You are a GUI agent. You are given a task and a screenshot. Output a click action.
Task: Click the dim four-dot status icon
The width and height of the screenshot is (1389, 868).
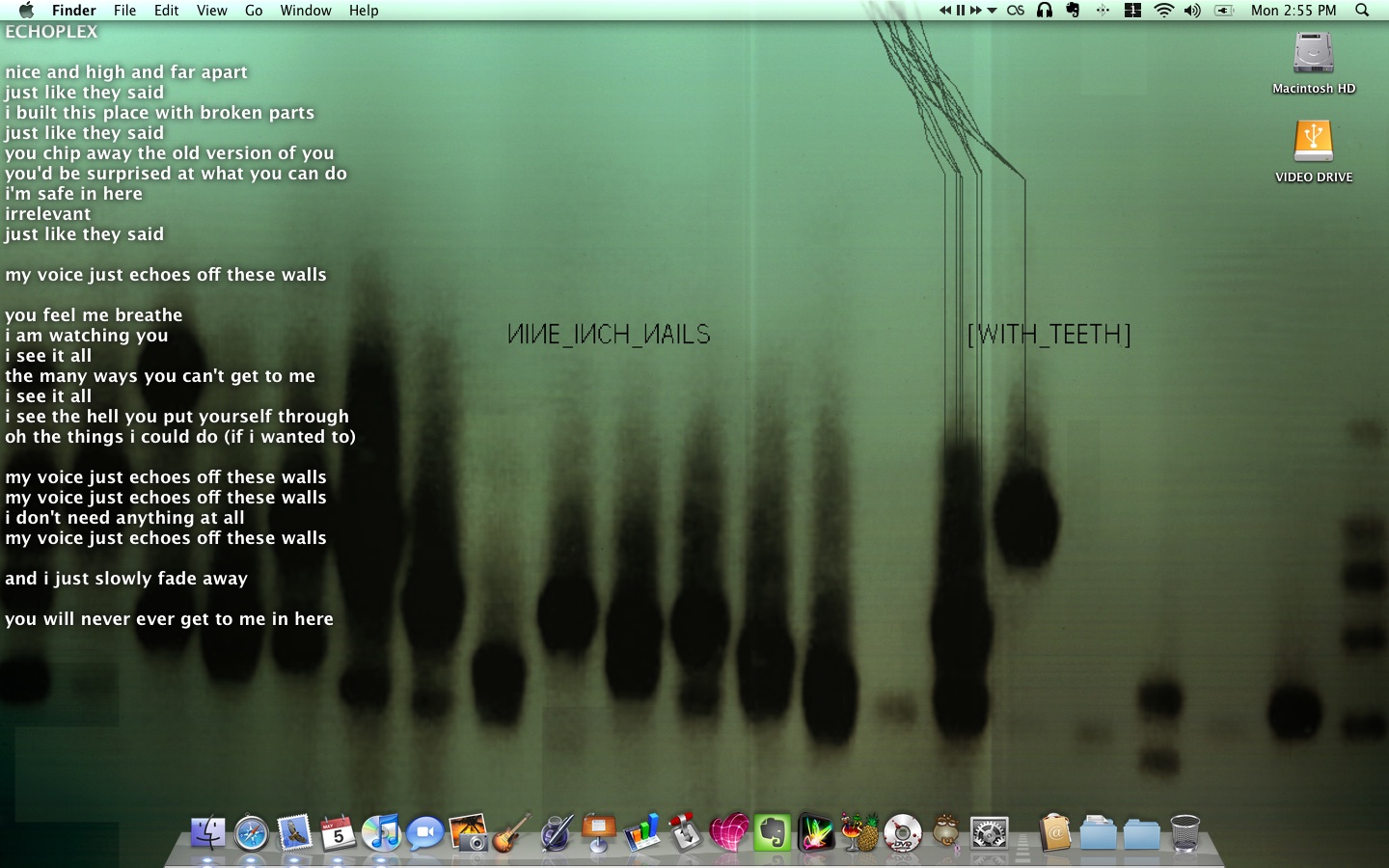[x=1103, y=11]
